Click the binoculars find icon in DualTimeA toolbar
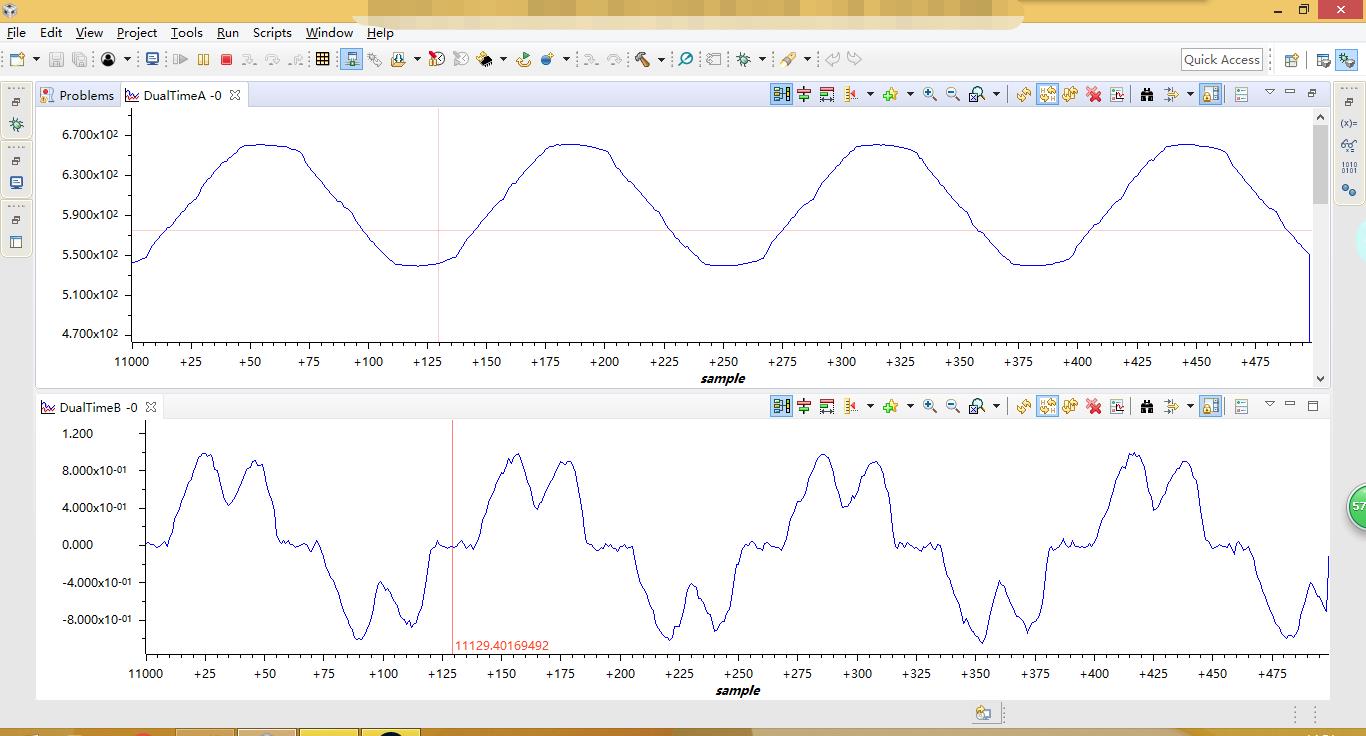The image size is (1366, 736). (x=1146, y=94)
